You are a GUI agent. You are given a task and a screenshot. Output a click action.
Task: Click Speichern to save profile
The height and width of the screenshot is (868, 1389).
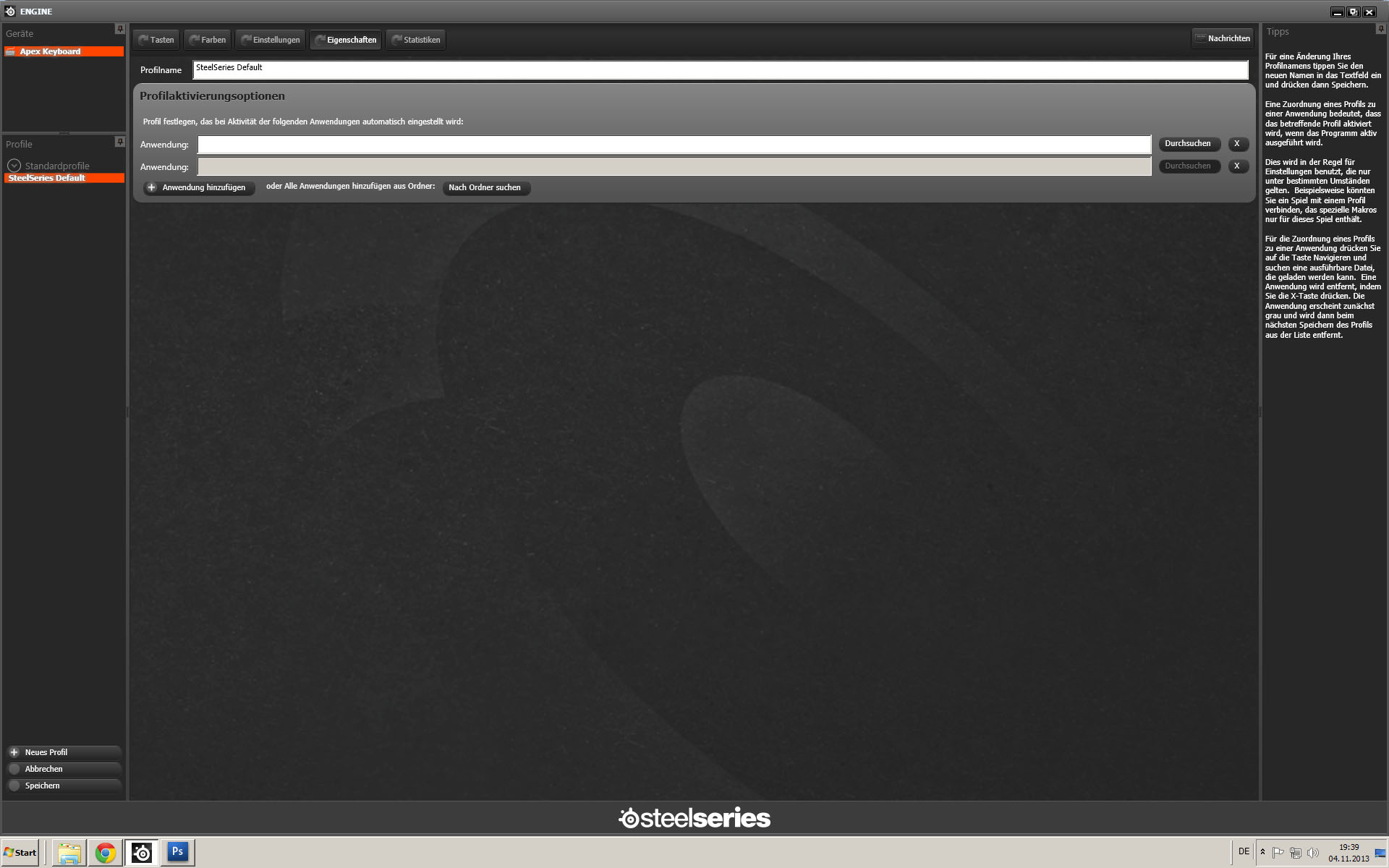tap(64, 786)
